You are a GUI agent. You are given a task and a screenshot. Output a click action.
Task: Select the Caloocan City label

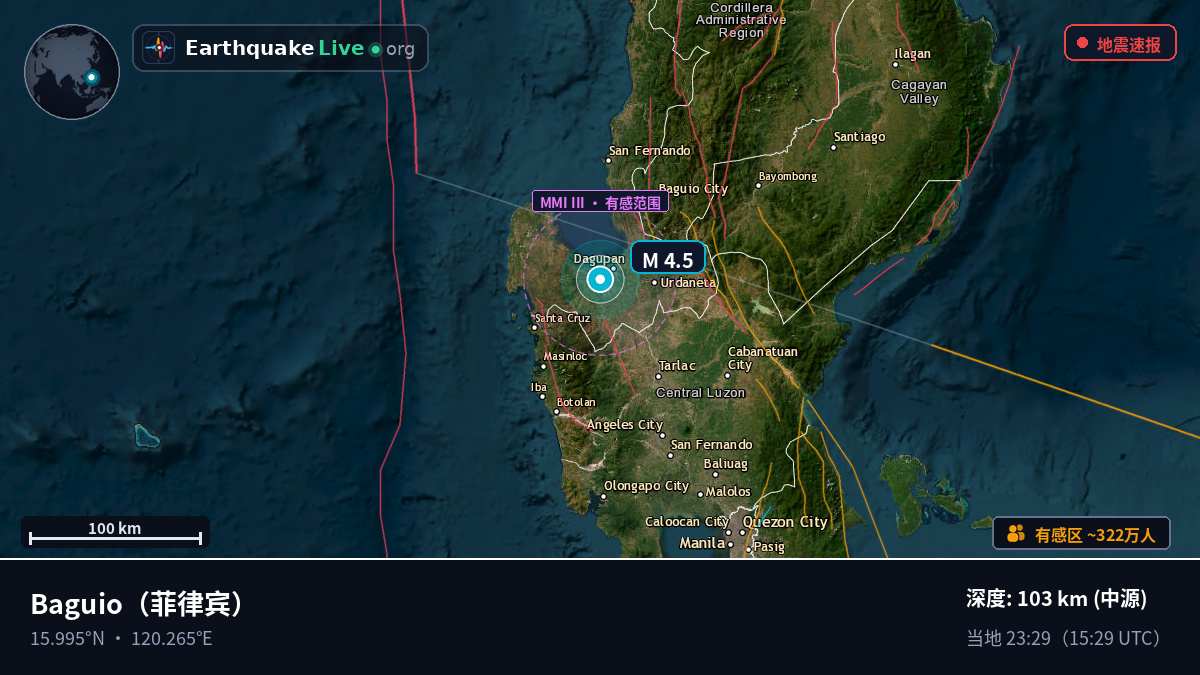(687, 522)
